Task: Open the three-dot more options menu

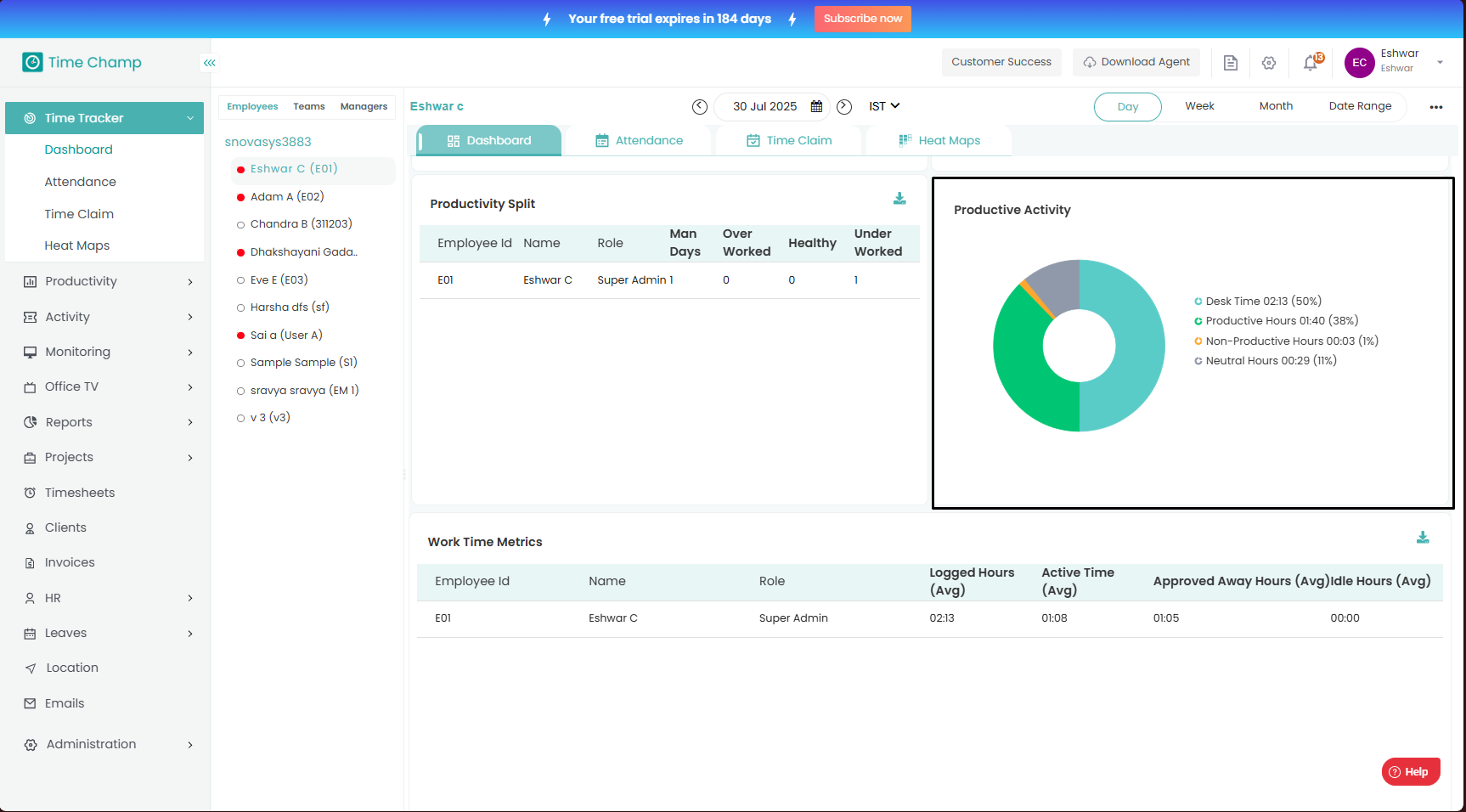Action: pyautogui.click(x=1436, y=107)
